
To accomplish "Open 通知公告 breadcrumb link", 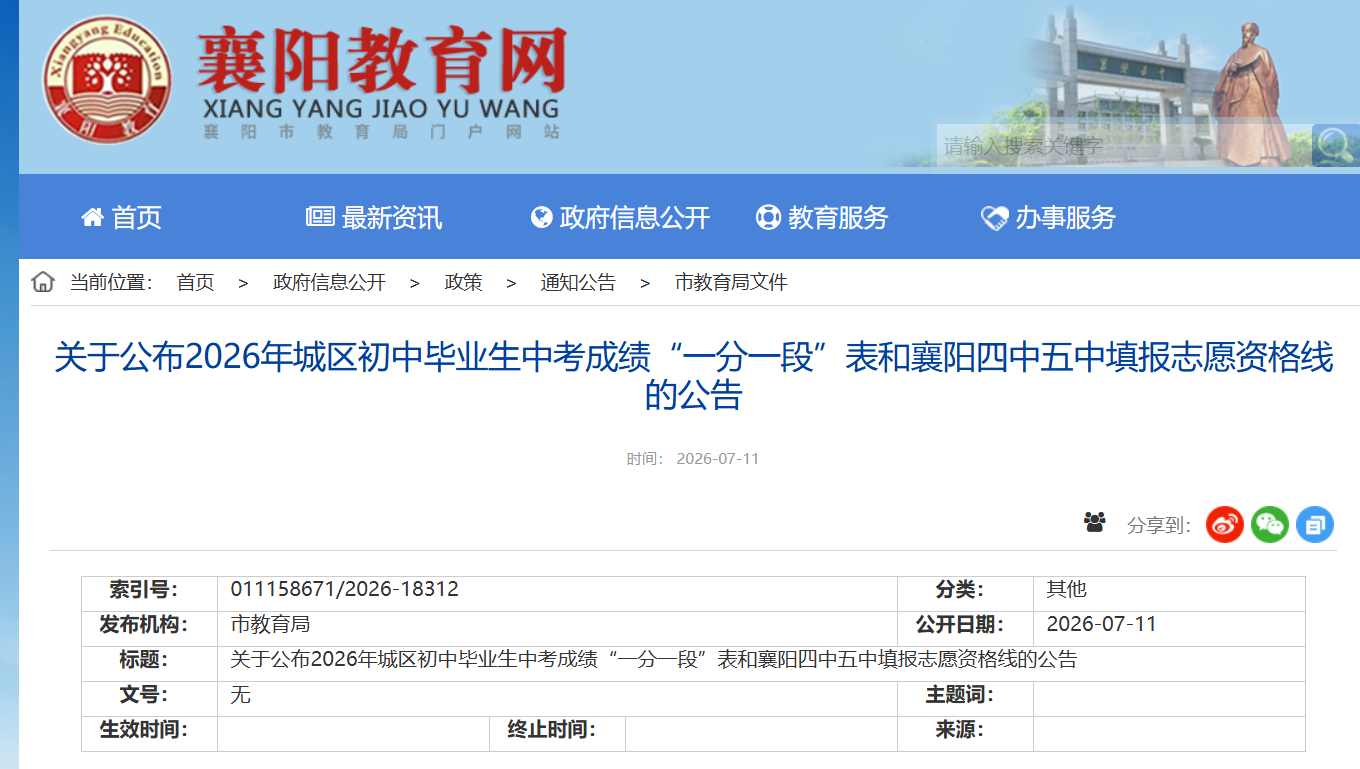I will pyautogui.click(x=578, y=283).
